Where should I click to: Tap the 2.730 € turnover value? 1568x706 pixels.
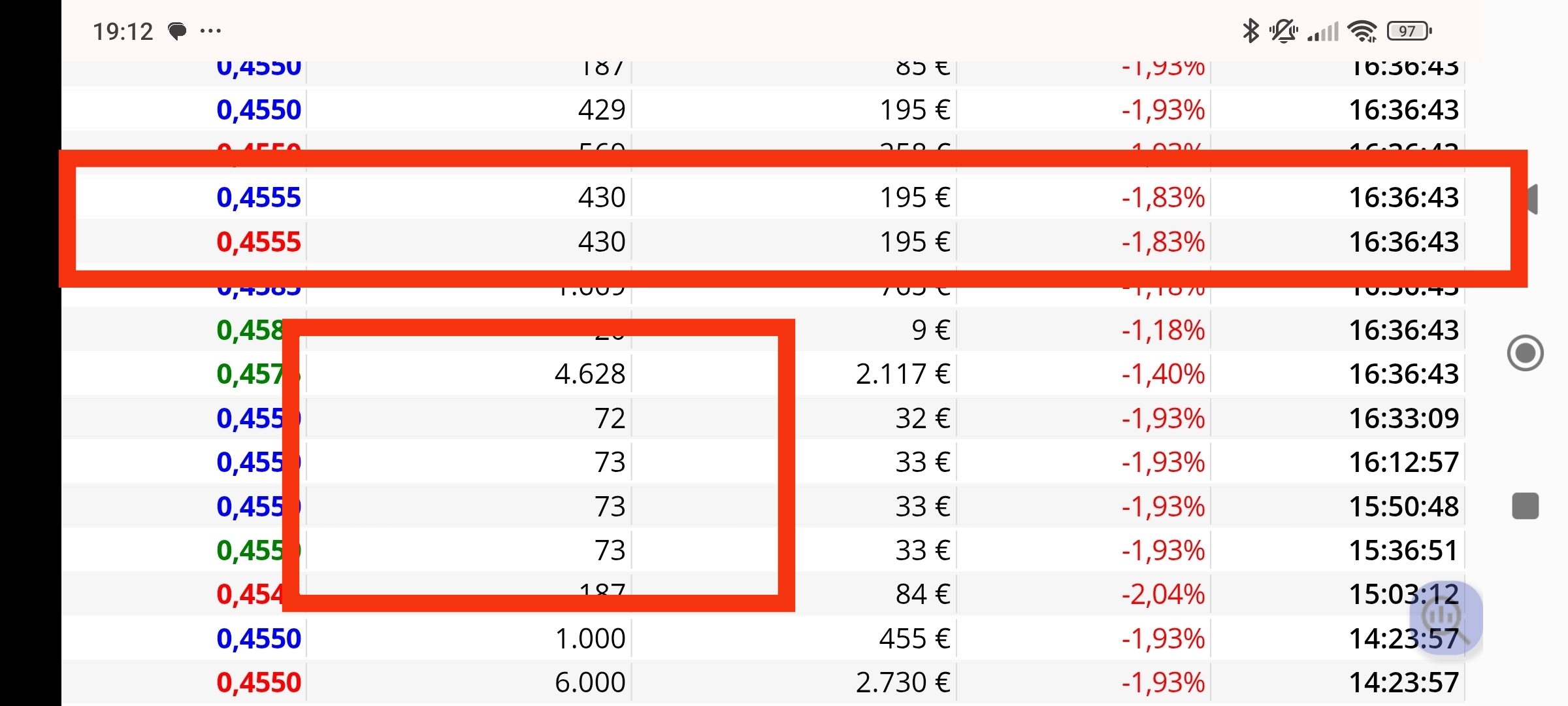click(x=903, y=682)
